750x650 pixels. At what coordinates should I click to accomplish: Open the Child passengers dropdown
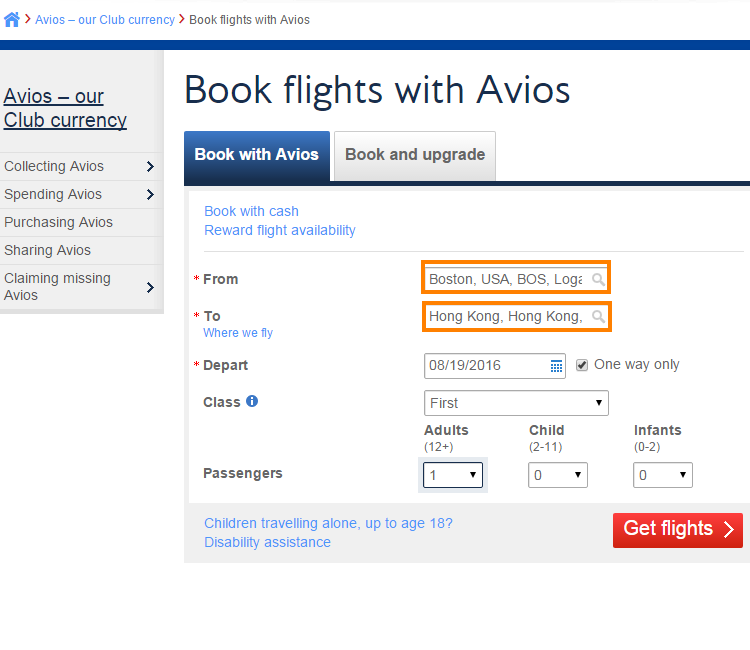click(557, 475)
